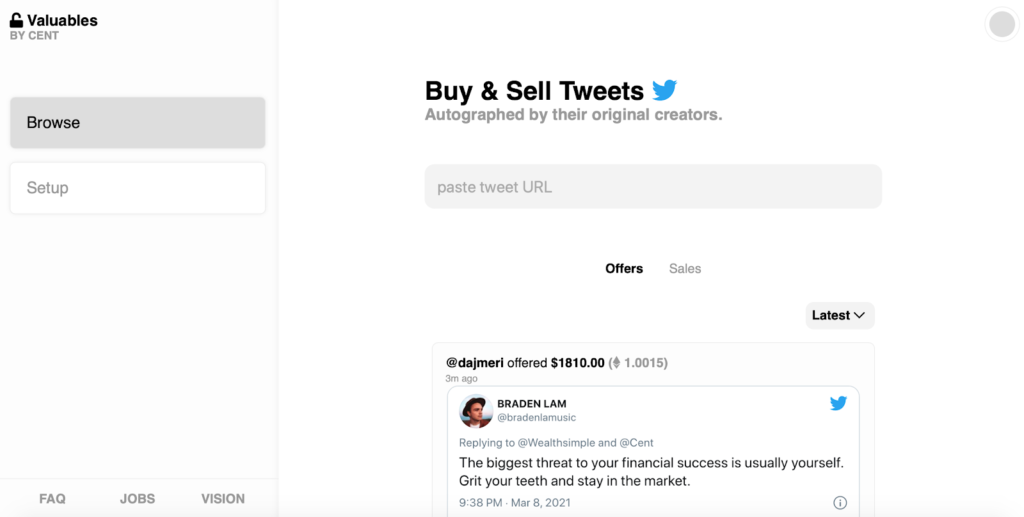1024x517 pixels.
Task: Click the Ethereum symbol in the offer
Action: pyautogui.click(x=616, y=363)
